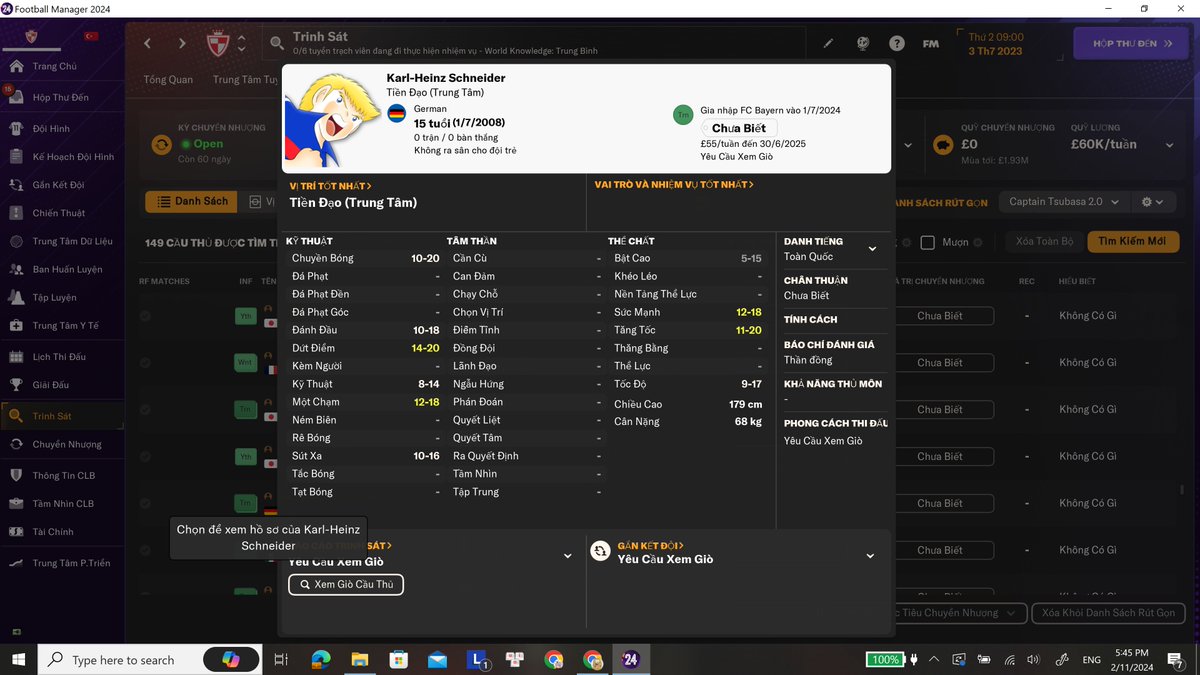Click Karl-Heinz Schneider's portrait image

tap(332, 118)
